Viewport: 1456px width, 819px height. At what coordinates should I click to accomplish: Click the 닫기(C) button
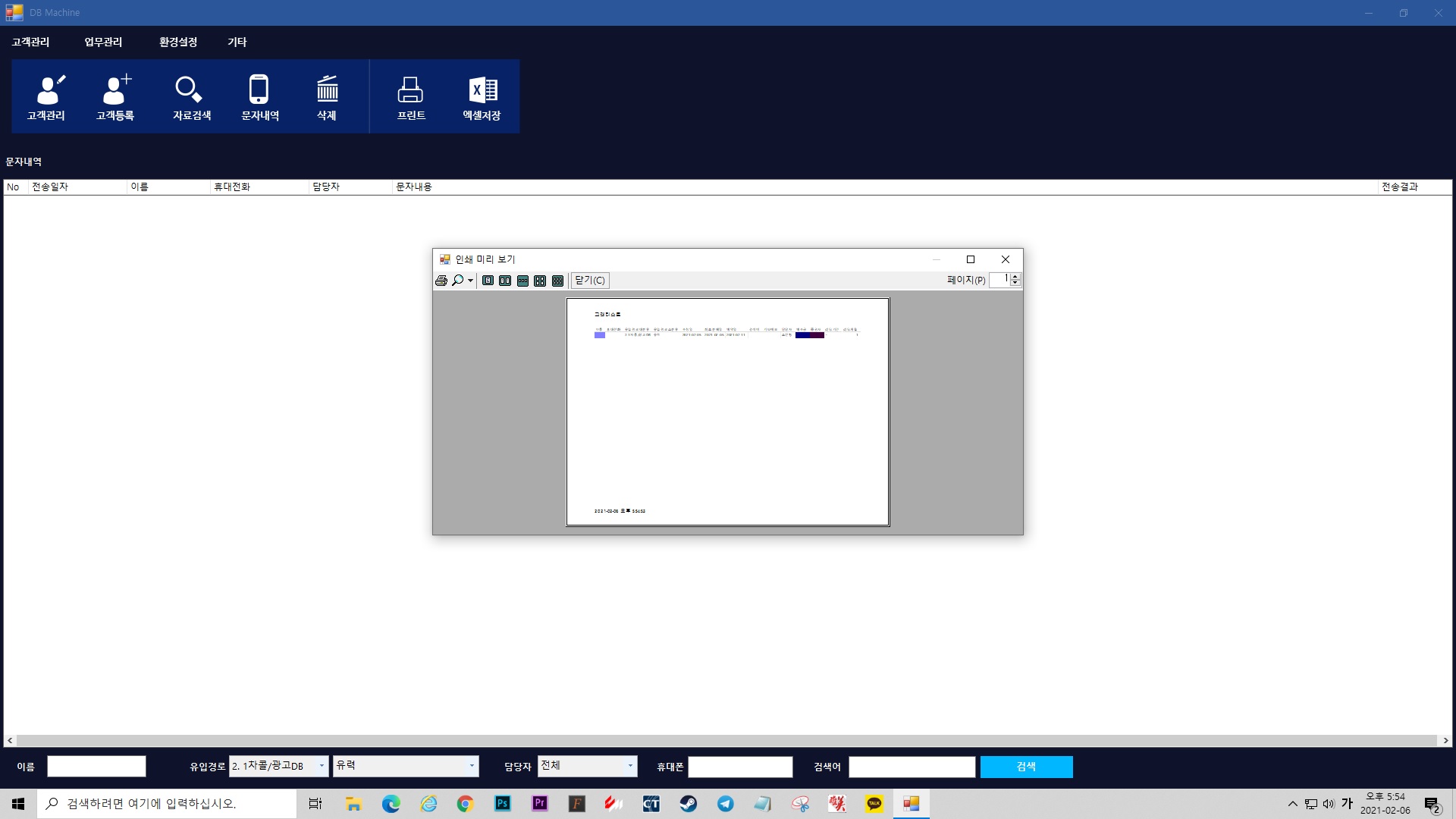pyautogui.click(x=590, y=281)
